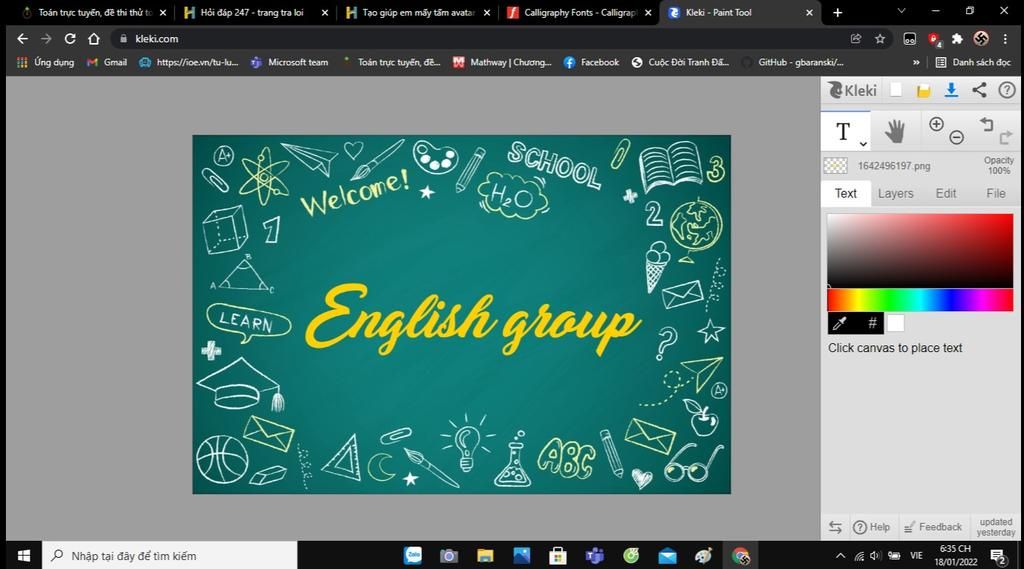This screenshot has height=569, width=1024.
Task: Open File Explorer from the taskbar
Action: (x=485, y=555)
